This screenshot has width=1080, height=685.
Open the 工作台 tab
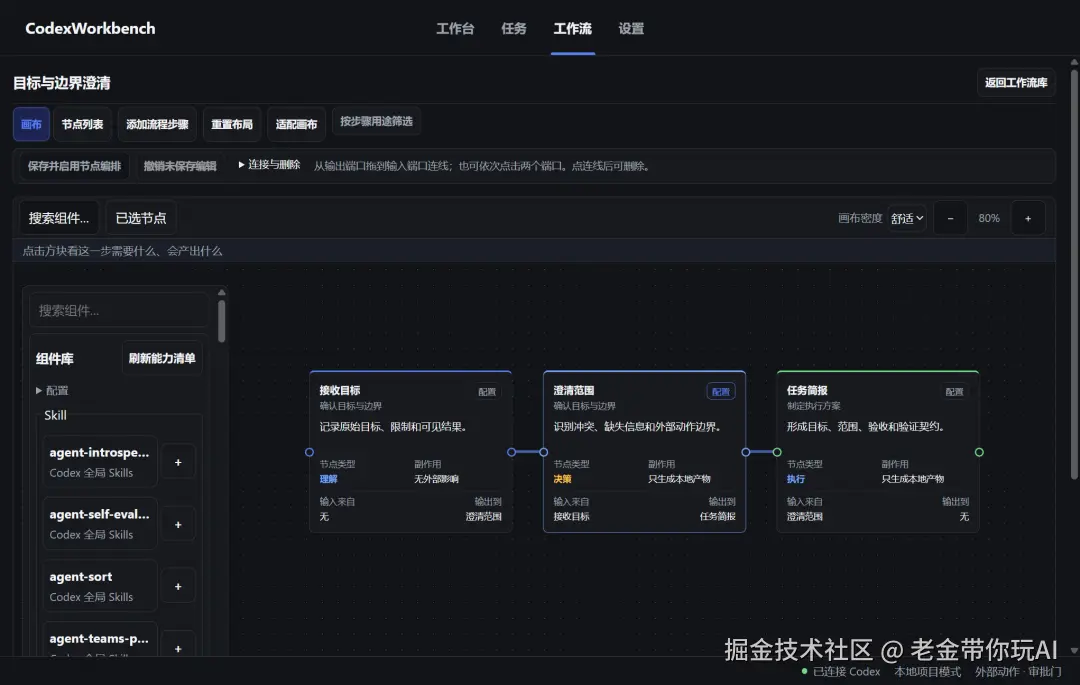coord(455,28)
